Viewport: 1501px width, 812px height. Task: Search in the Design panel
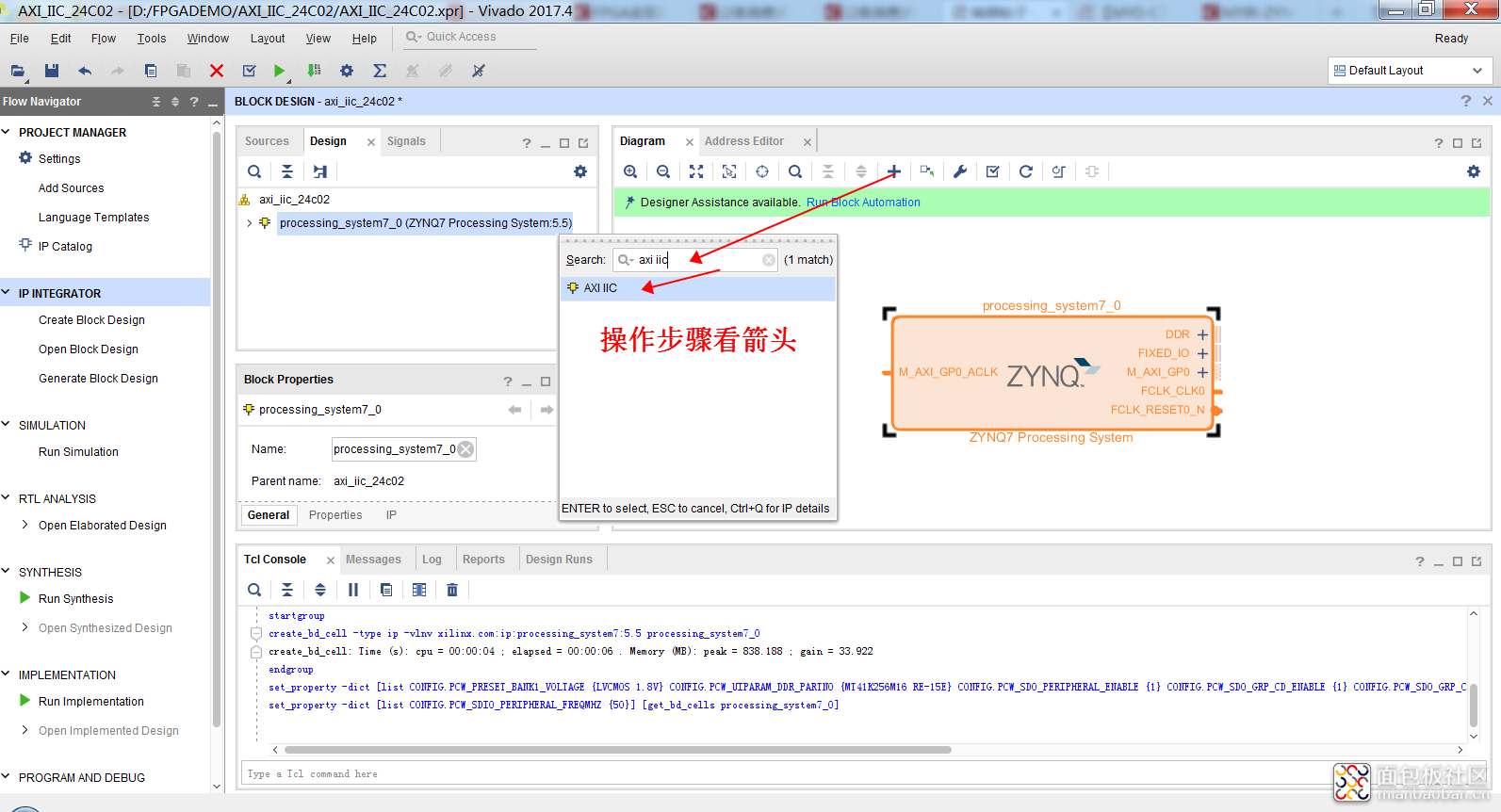click(x=254, y=171)
